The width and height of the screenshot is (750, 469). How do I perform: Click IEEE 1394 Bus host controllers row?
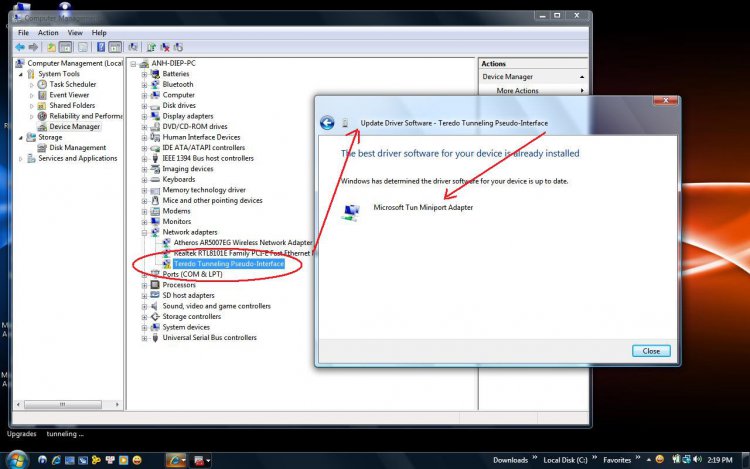208,158
